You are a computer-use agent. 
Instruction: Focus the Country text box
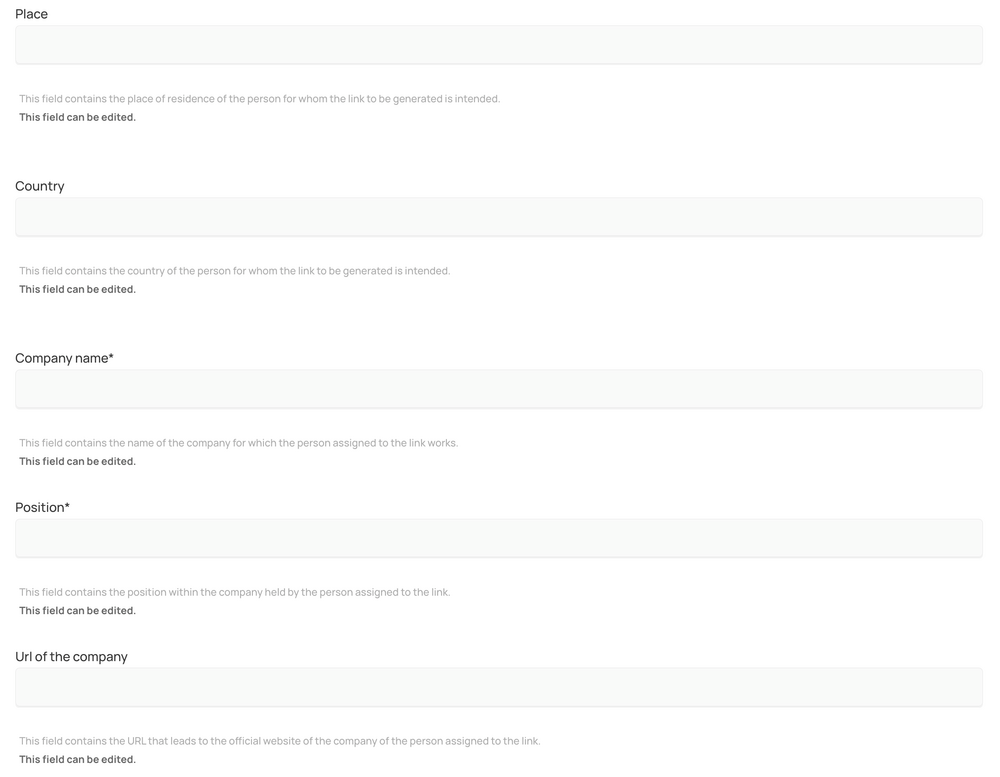pyautogui.click(x=498, y=217)
